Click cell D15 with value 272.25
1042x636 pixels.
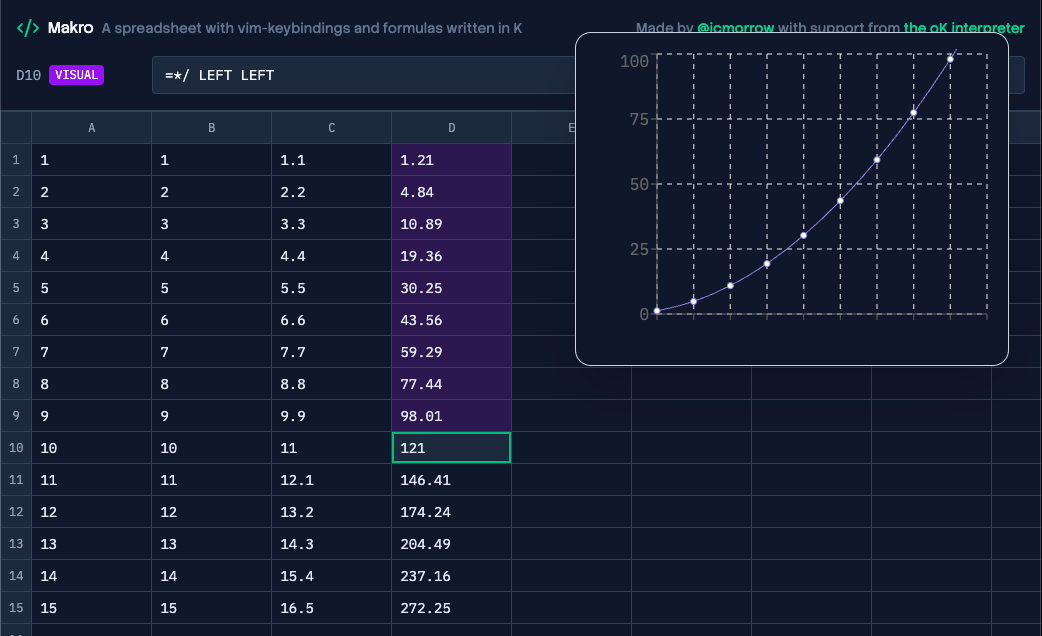click(451, 608)
